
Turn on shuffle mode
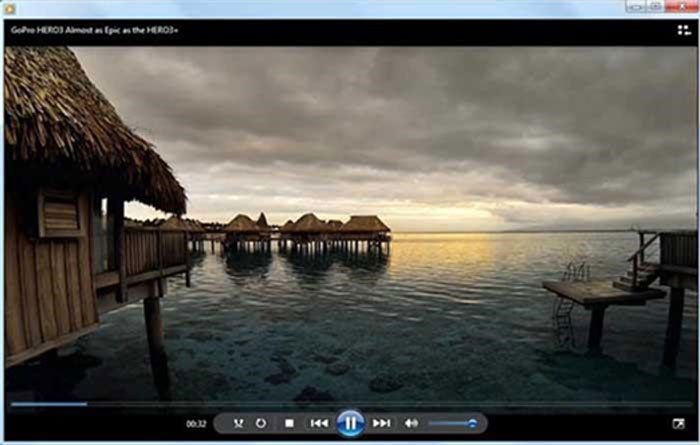click(x=238, y=423)
